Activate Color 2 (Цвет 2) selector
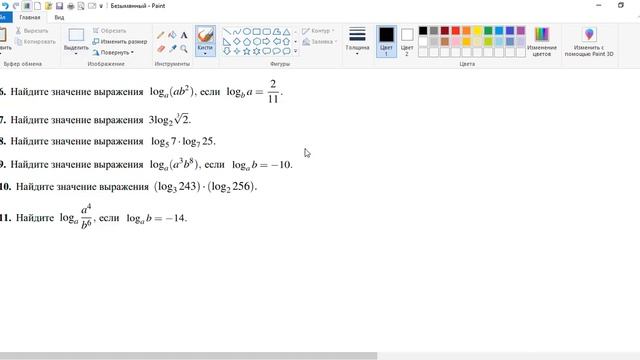The image size is (640, 360). coord(407,41)
